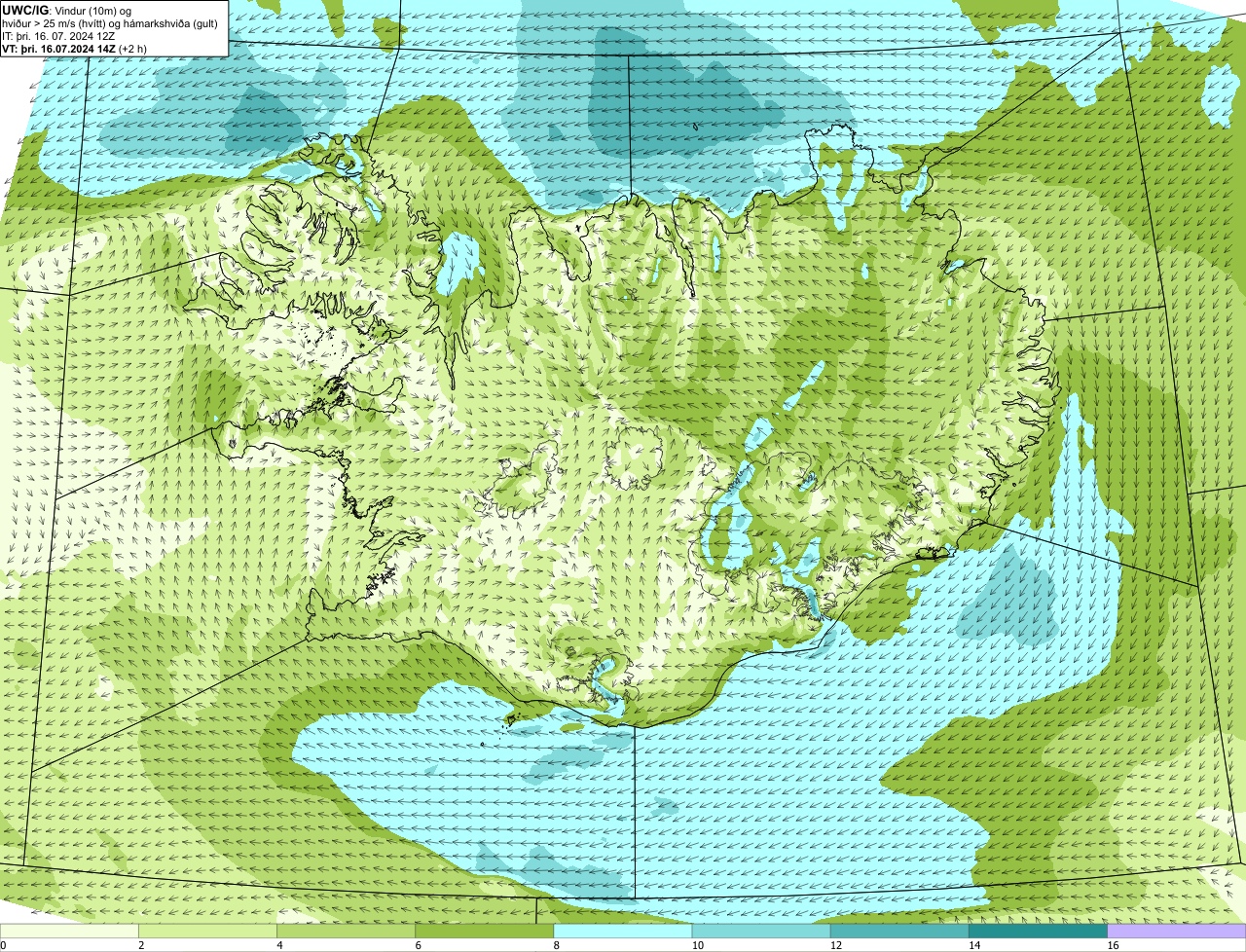Click the "IT: þri. 16. 07. 2024 12Z" line
Viewport: 1246px width, 952px height.
pyautogui.click(x=60, y=35)
